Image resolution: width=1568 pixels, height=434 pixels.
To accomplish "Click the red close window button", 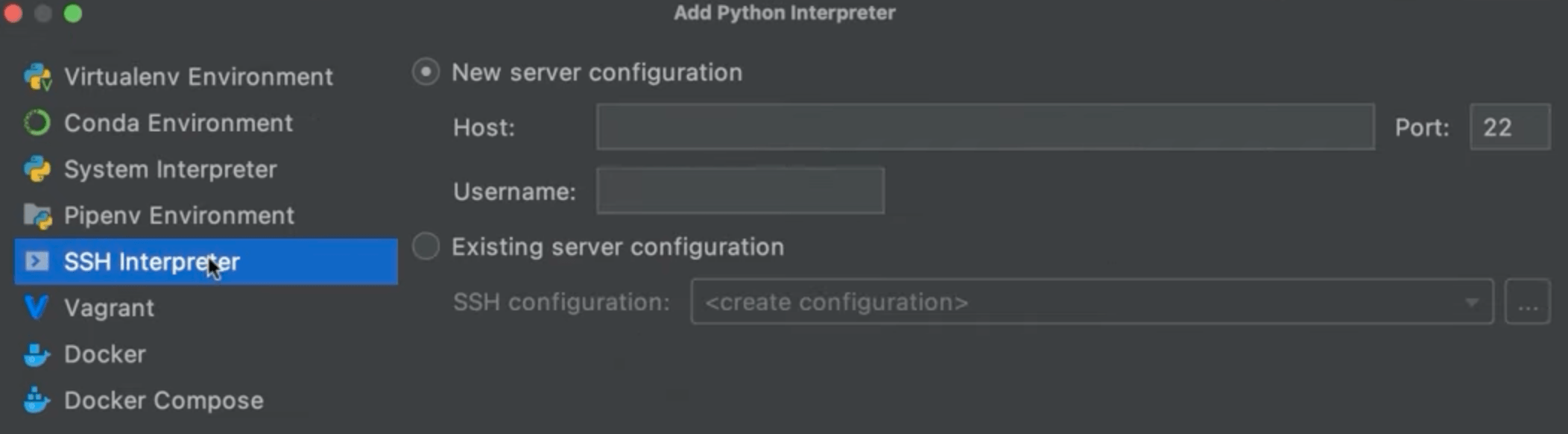I will click(x=13, y=13).
